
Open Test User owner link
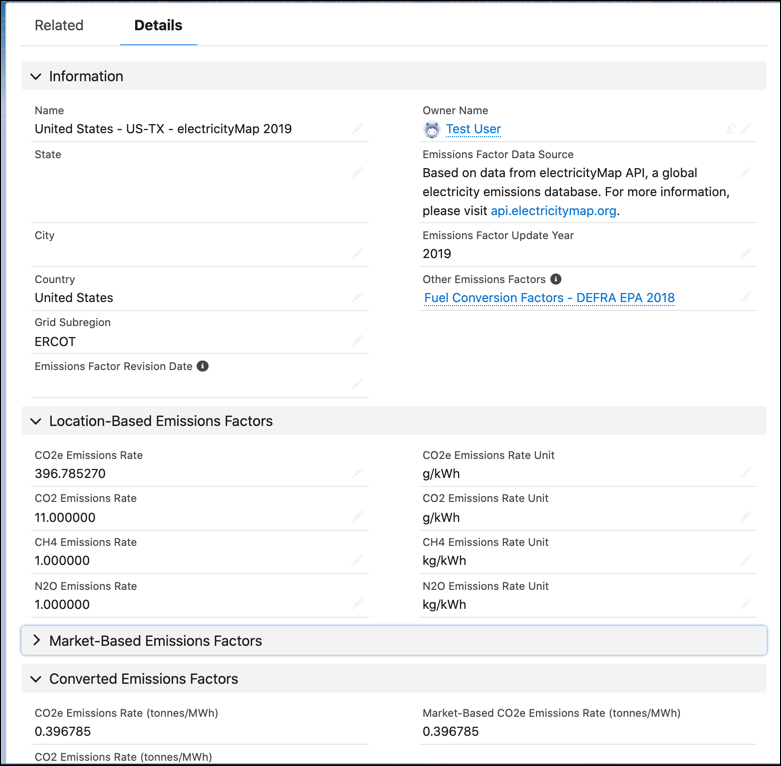(473, 129)
